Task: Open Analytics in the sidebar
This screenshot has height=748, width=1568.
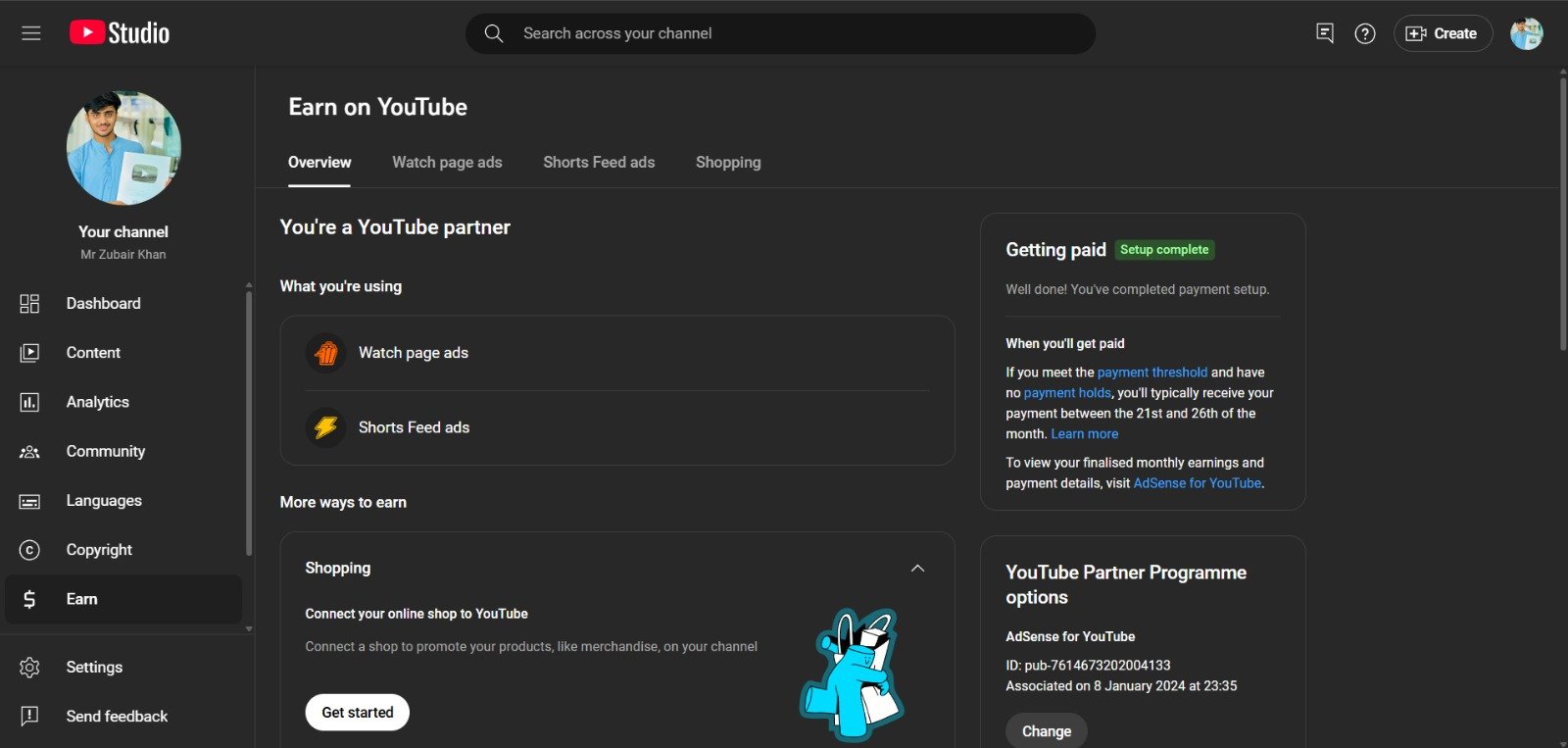Action: pos(123,402)
